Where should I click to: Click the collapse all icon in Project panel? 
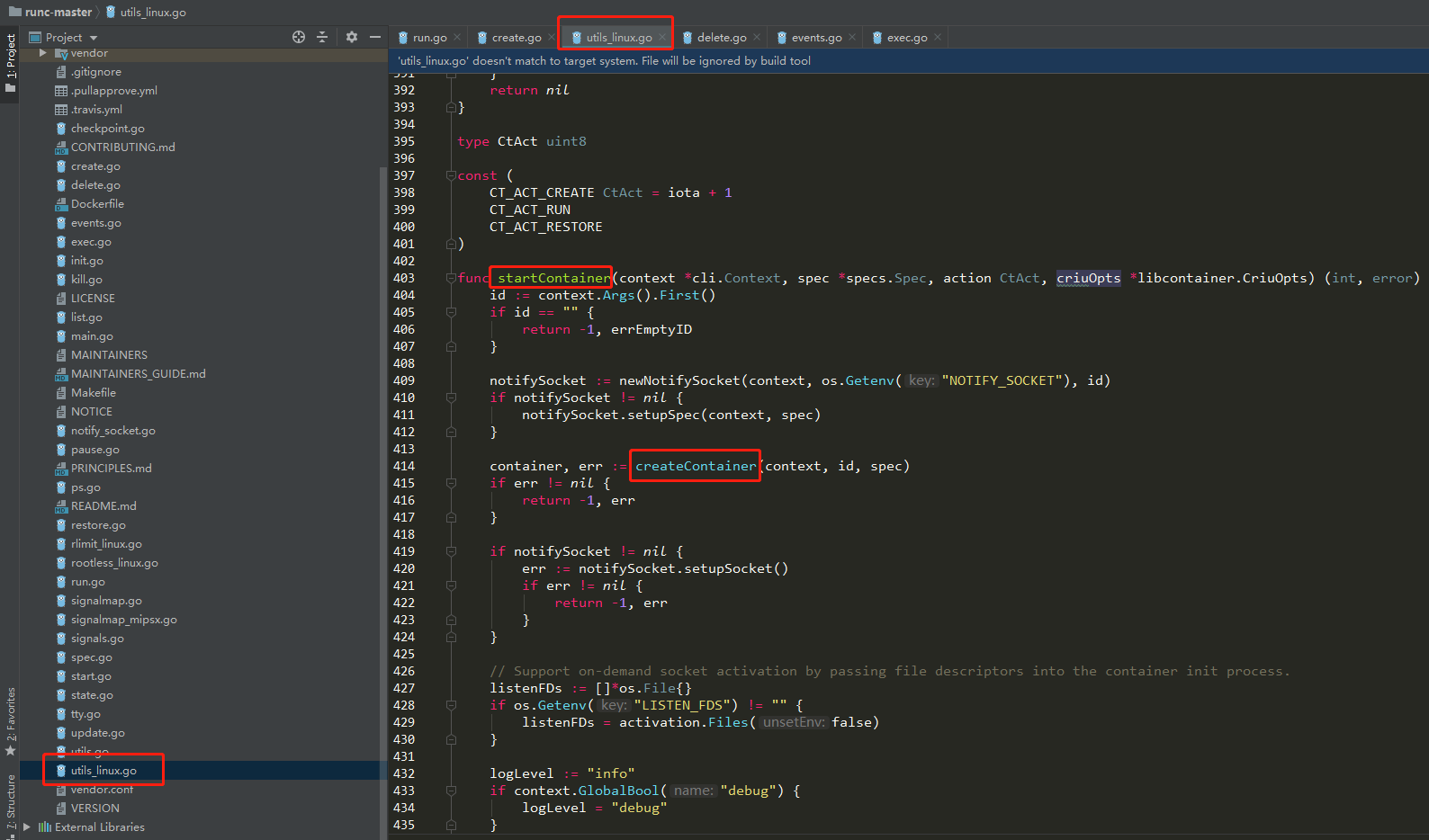(322, 37)
